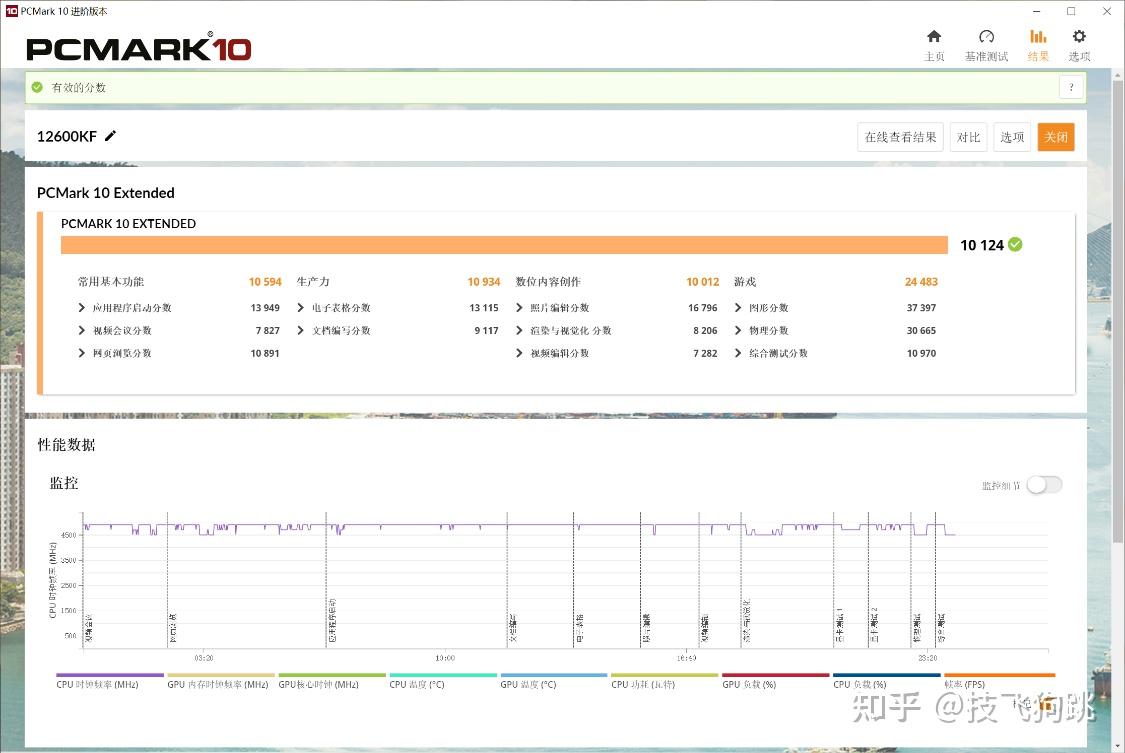Toggle CPU 功耗 legend swatch
Image resolution: width=1125 pixels, height=753 pixels.
click(665, 675)
